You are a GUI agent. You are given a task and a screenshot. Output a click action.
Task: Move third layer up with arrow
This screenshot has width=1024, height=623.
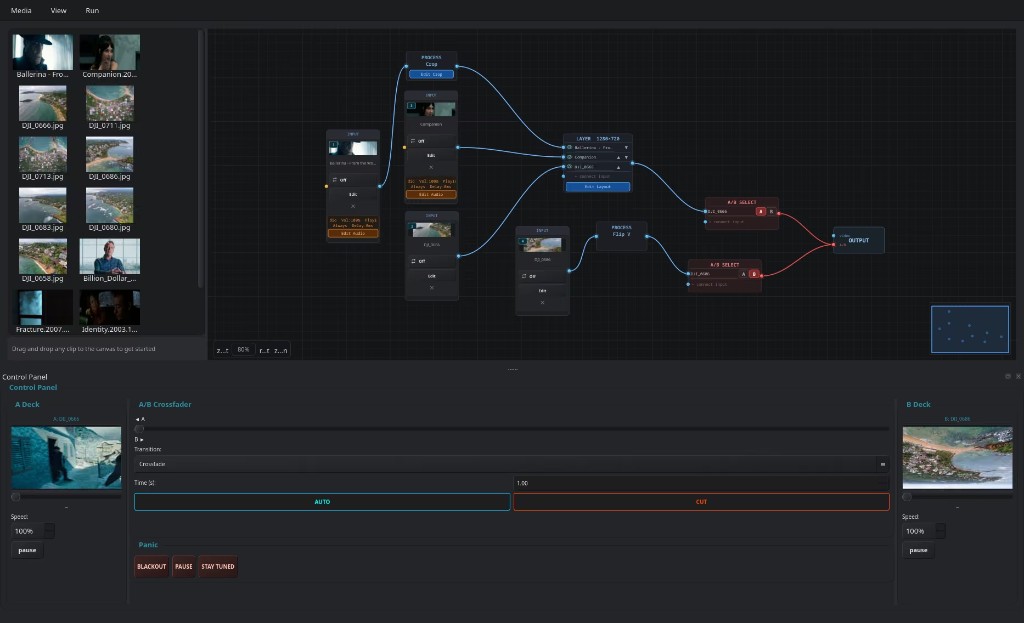(618, 167)
